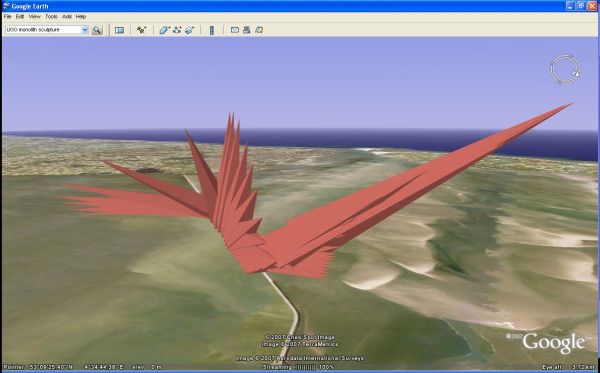Open the Add menu
The width and height of the screenshot is (600, 373).
pos(67,17)
